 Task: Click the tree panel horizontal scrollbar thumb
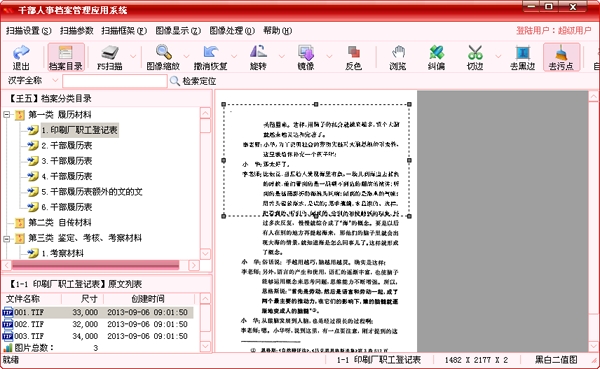click(x=96, y=265)
